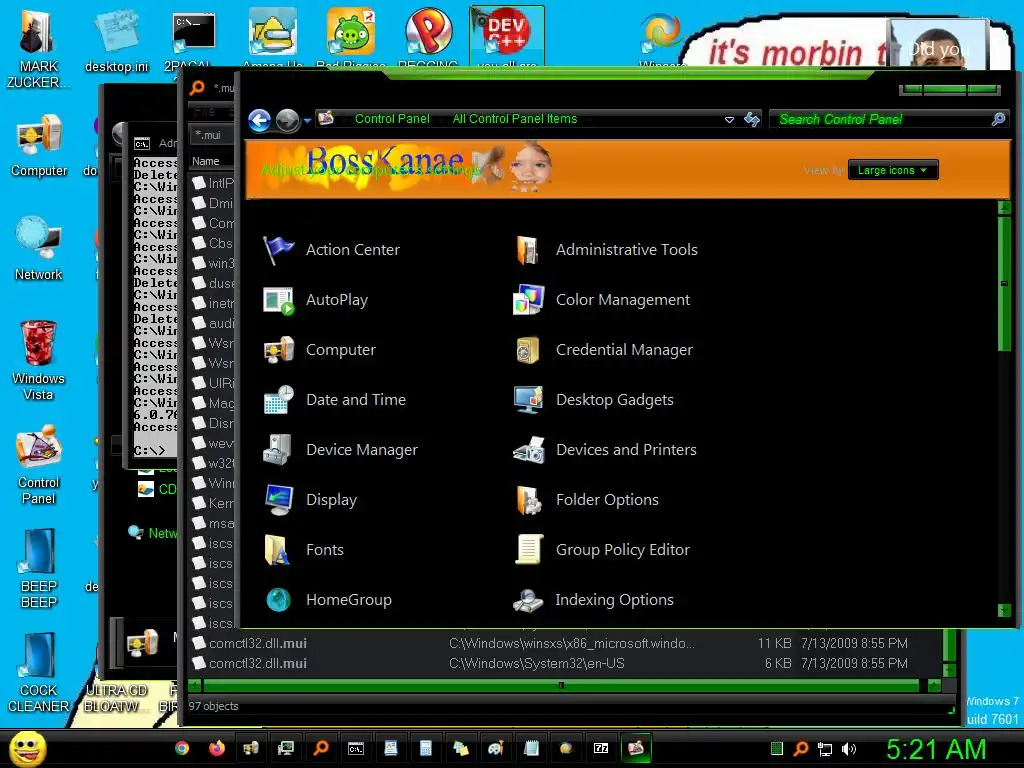Viewport: 1024px width, 768px height.
Task: Open the Display monitor icon
Action: 279,500
